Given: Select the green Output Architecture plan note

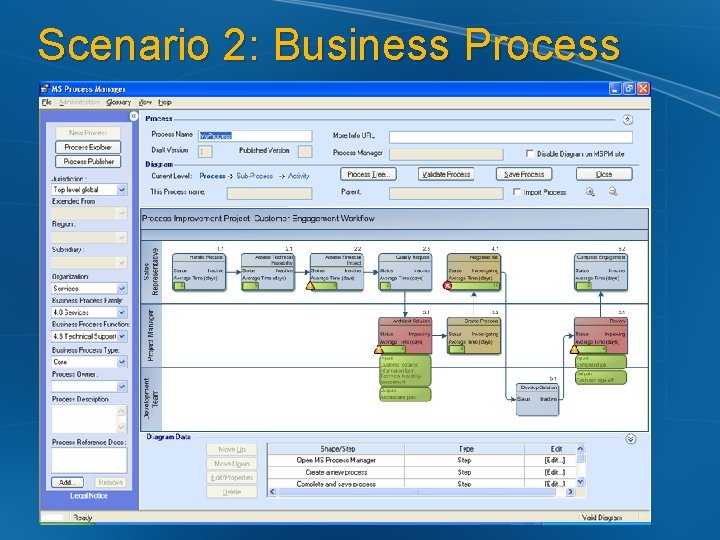Looking at the screenshot, I should click(x=405, y=394).
